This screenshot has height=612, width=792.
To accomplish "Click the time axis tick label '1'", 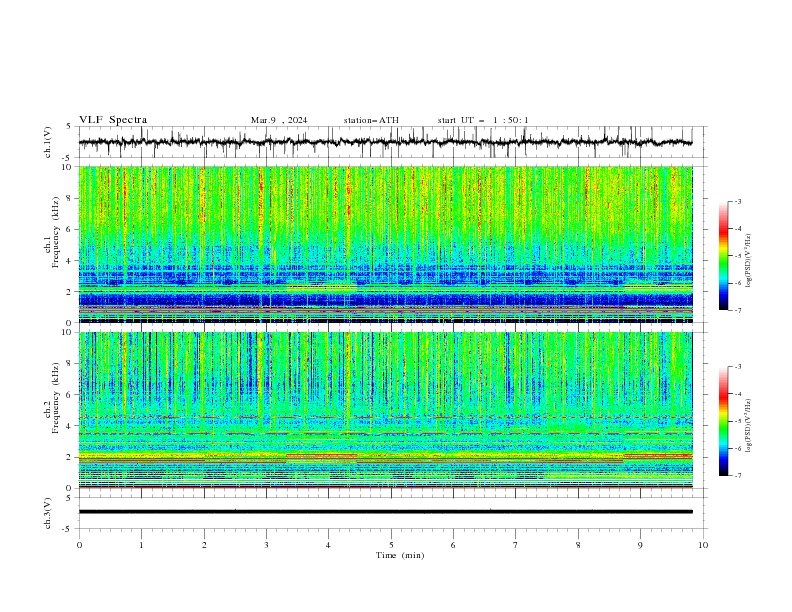I will coord(141,545).
